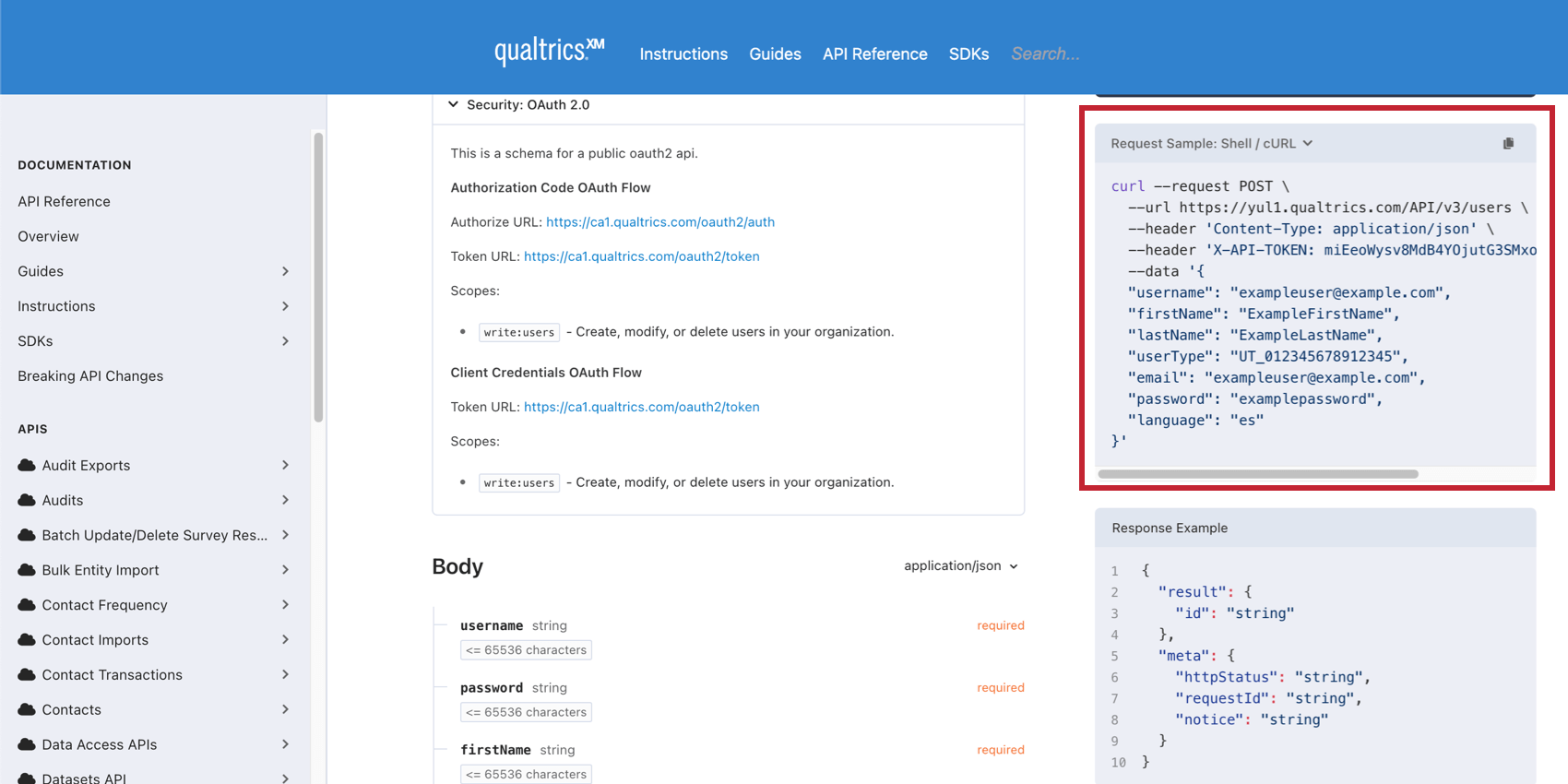Click the first write:users scope tag
This screenshot has height=784, width=1568.
coord(519,332)
